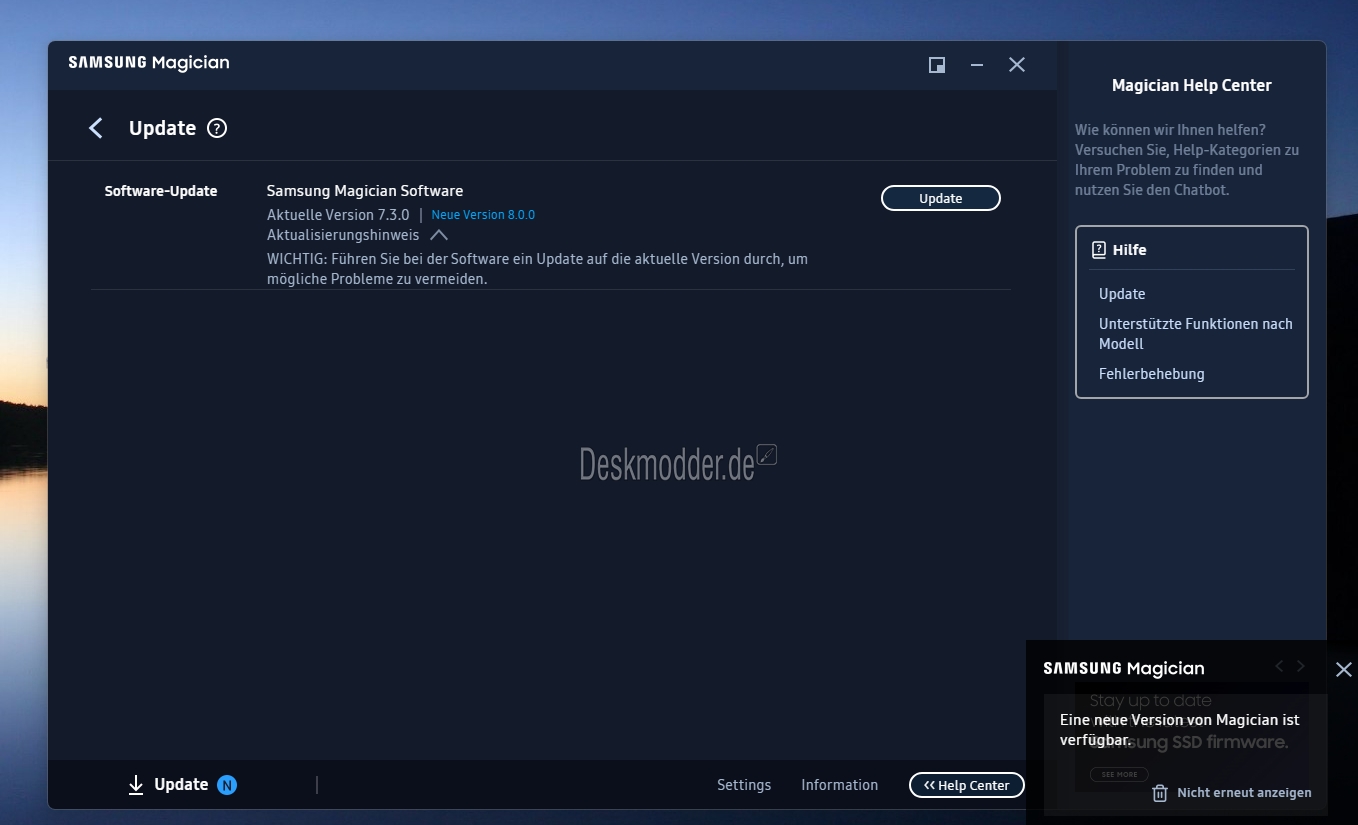
Task: Close the Samsung Magician window
Action: tap(1017, 65)
